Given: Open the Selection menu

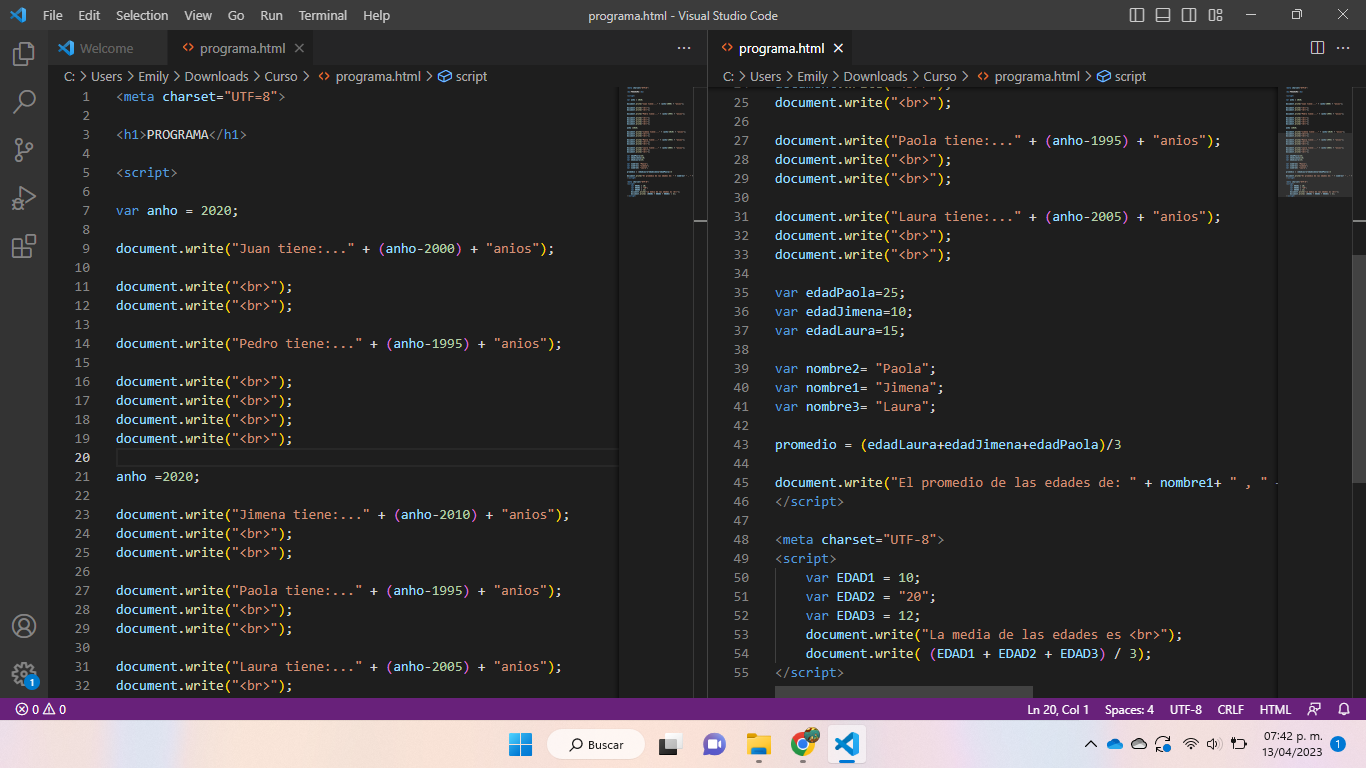Looking at the screenshot, I should pyautogui.click(x=142, y=15).
